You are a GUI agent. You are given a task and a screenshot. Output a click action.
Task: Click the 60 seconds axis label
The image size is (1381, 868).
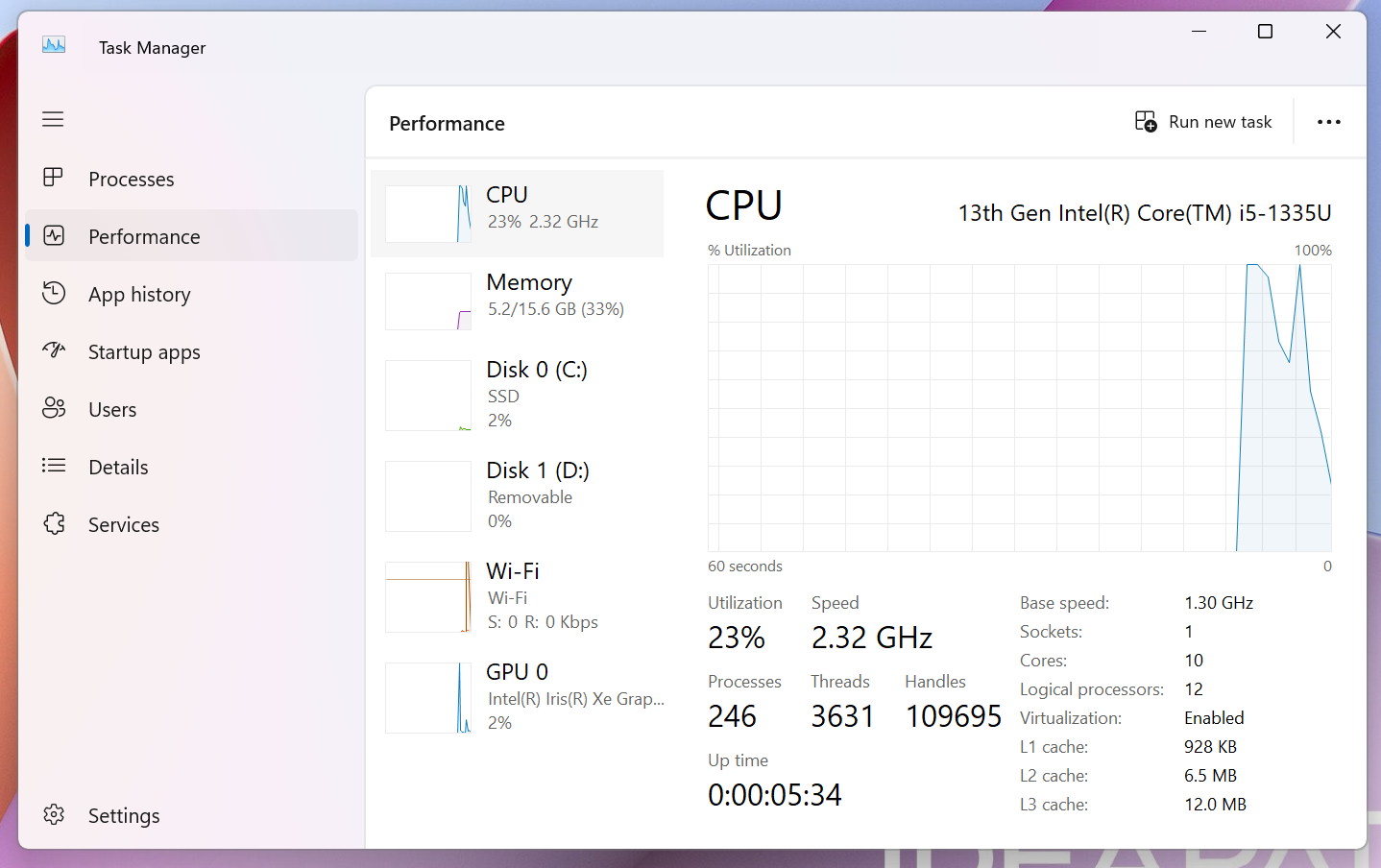[745, 567]
